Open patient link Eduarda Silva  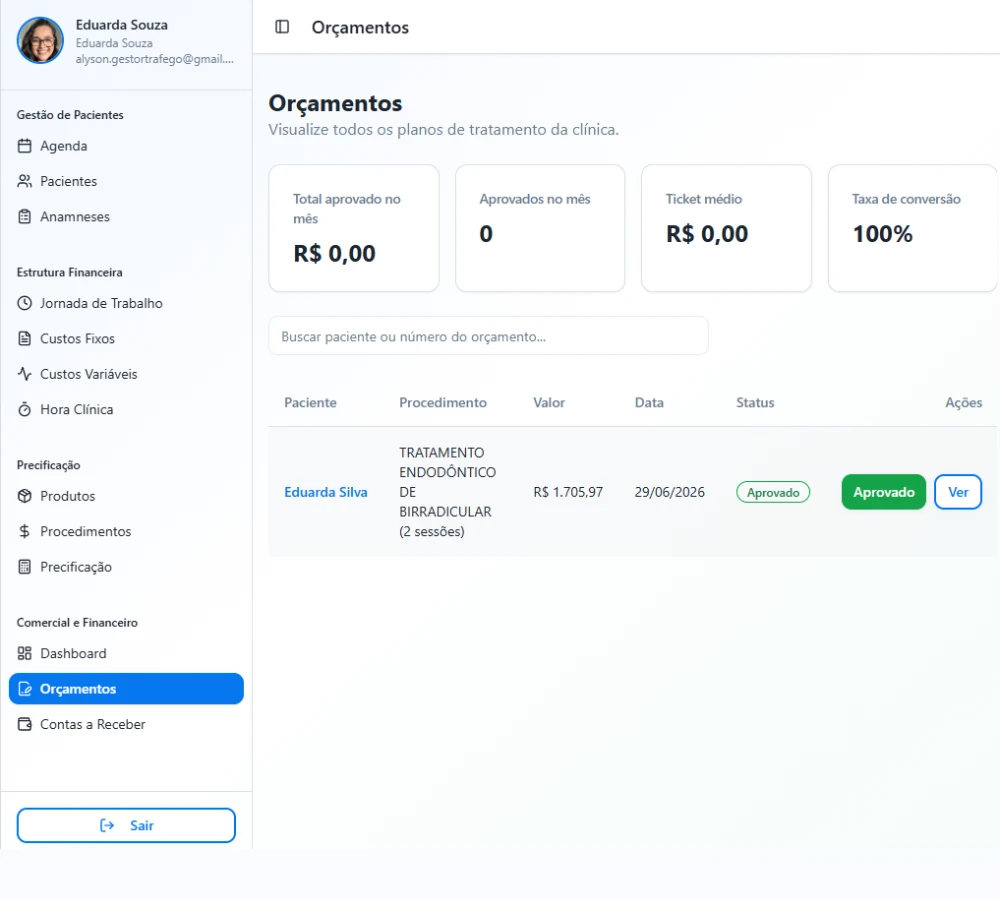click(326, 492)
